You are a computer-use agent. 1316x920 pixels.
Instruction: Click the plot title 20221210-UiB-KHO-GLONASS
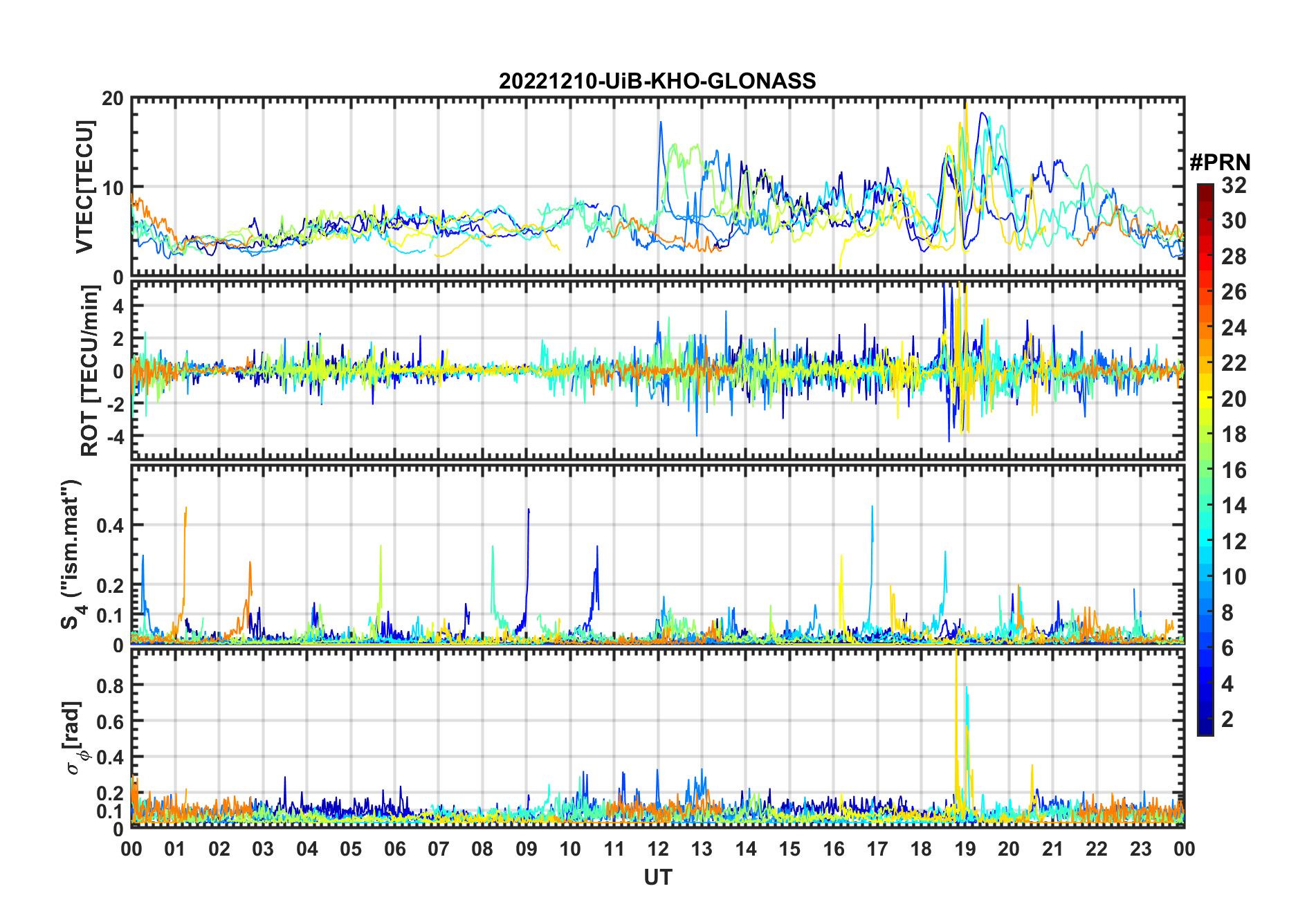tap(657, 81)
